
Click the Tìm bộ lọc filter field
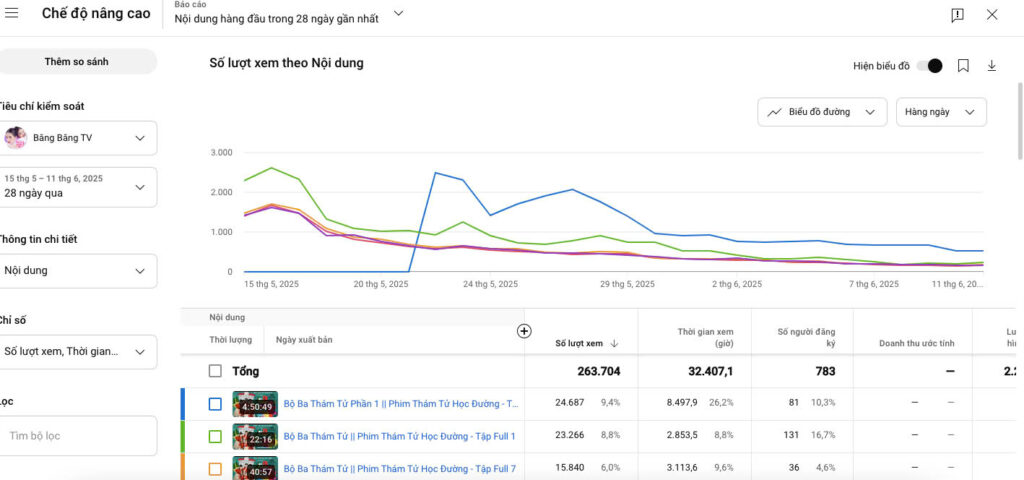pos(78,436)
